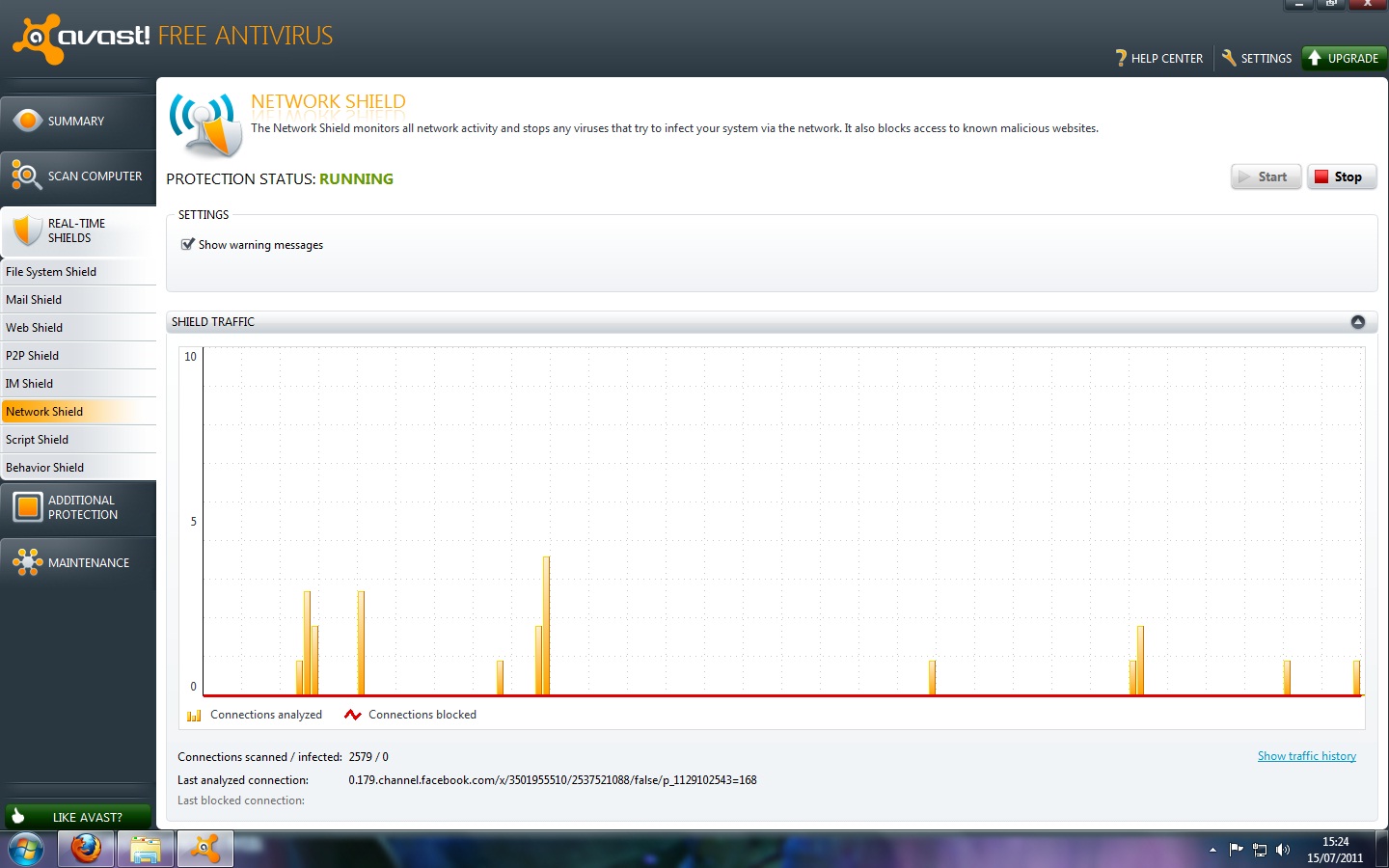
Task: Collapse the Shield Traffic panel
Action: click(x=1358, y=322)
